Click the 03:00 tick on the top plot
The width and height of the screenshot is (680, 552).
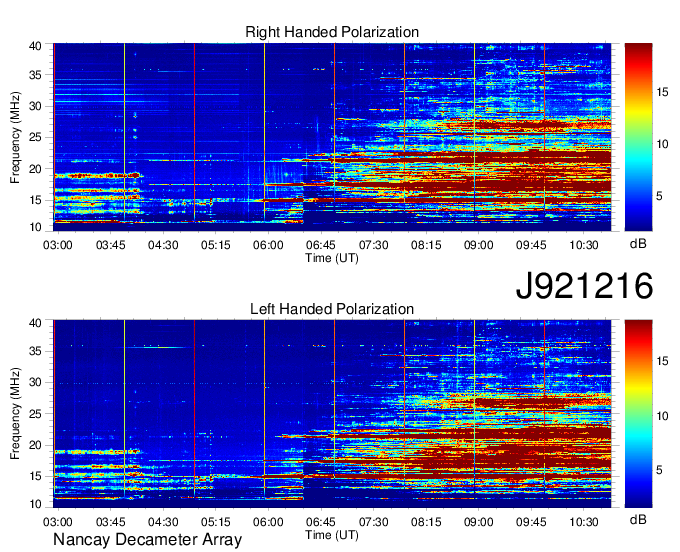58,245
